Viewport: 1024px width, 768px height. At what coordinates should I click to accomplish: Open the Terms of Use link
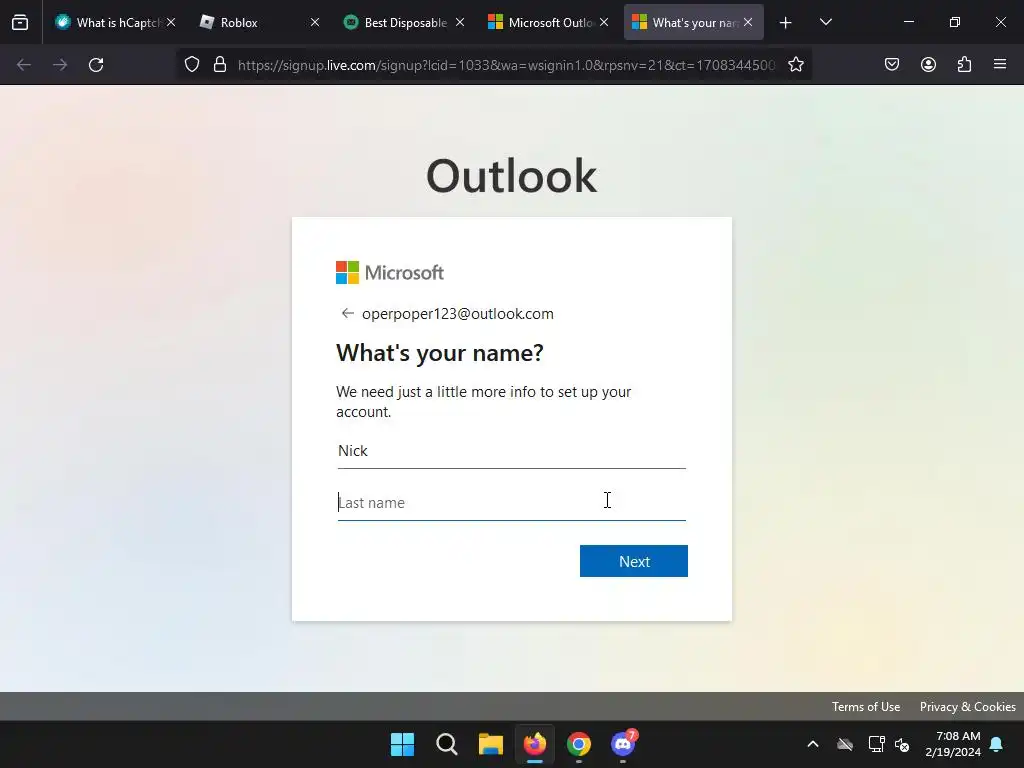(865, 707)
